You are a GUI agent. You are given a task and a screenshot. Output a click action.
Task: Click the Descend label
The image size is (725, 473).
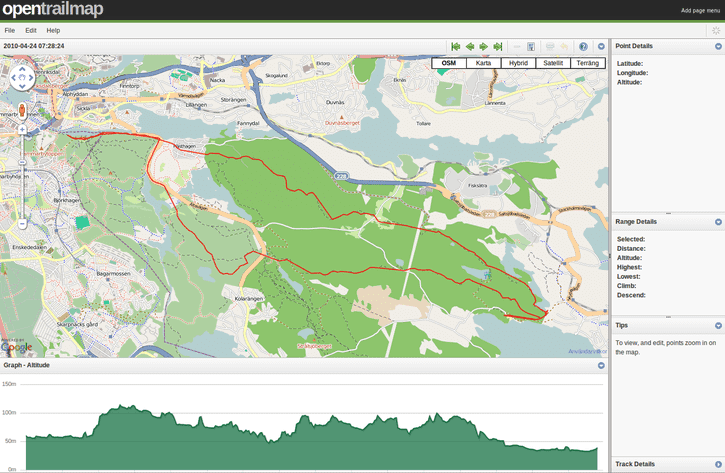[631, 295]
